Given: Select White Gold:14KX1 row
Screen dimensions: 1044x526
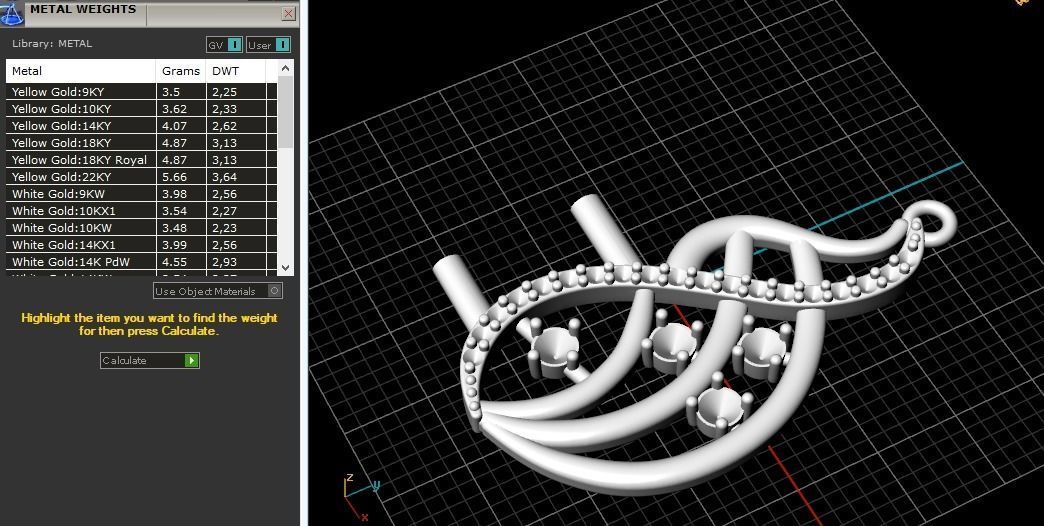Looking at the screenshot, I should [141, 245].
